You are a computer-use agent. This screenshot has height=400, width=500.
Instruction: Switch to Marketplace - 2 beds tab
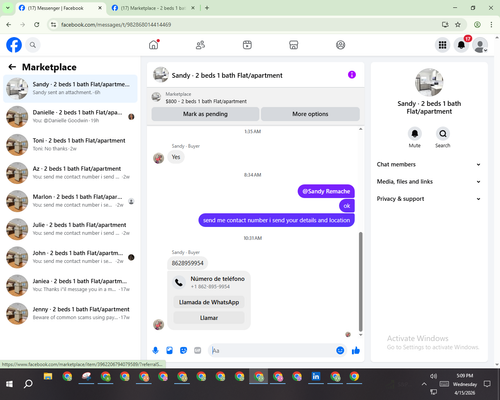(153, 8)
